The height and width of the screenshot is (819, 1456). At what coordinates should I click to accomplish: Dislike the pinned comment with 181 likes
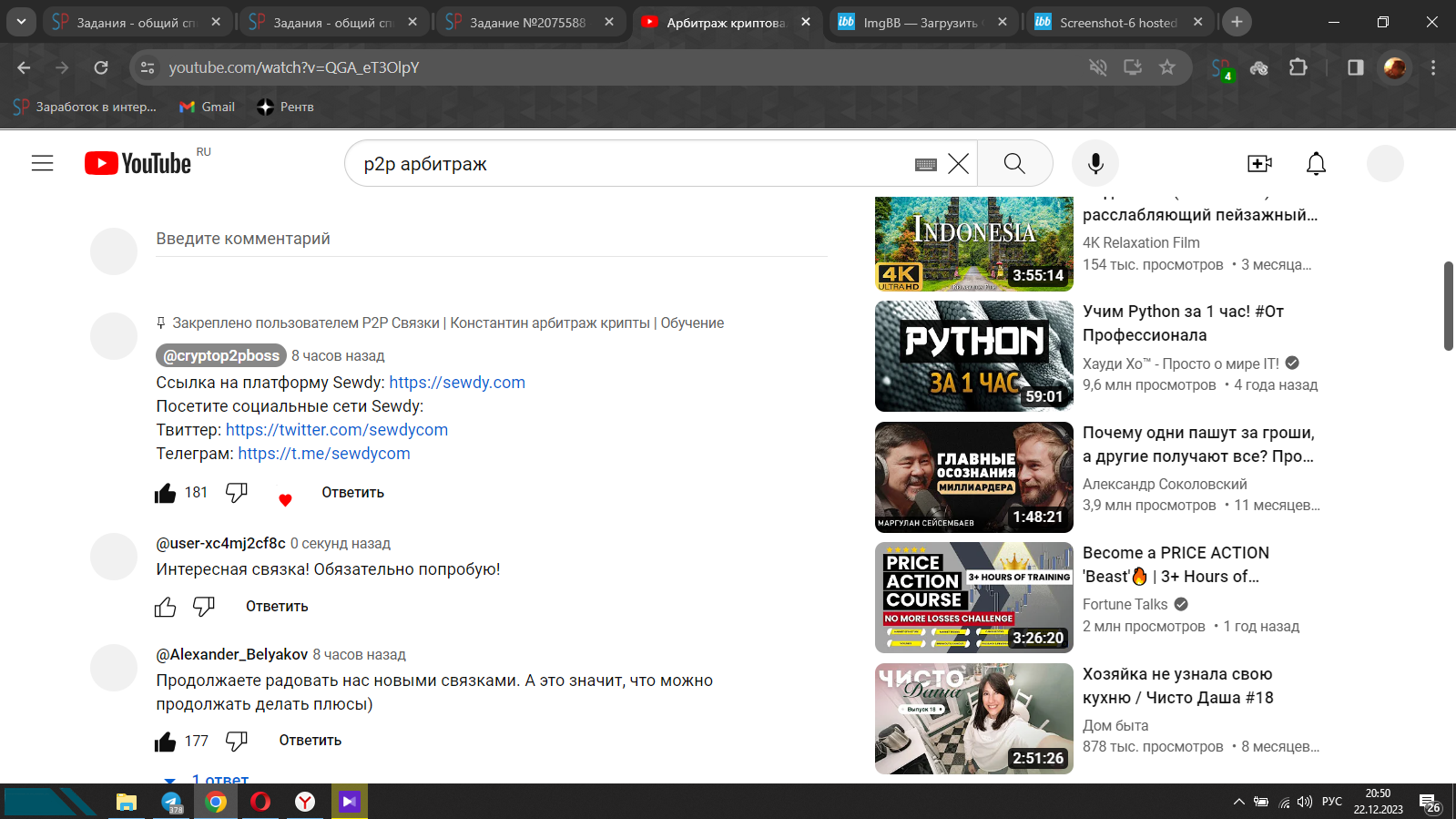pyautogui.click(x=237, y=493)
